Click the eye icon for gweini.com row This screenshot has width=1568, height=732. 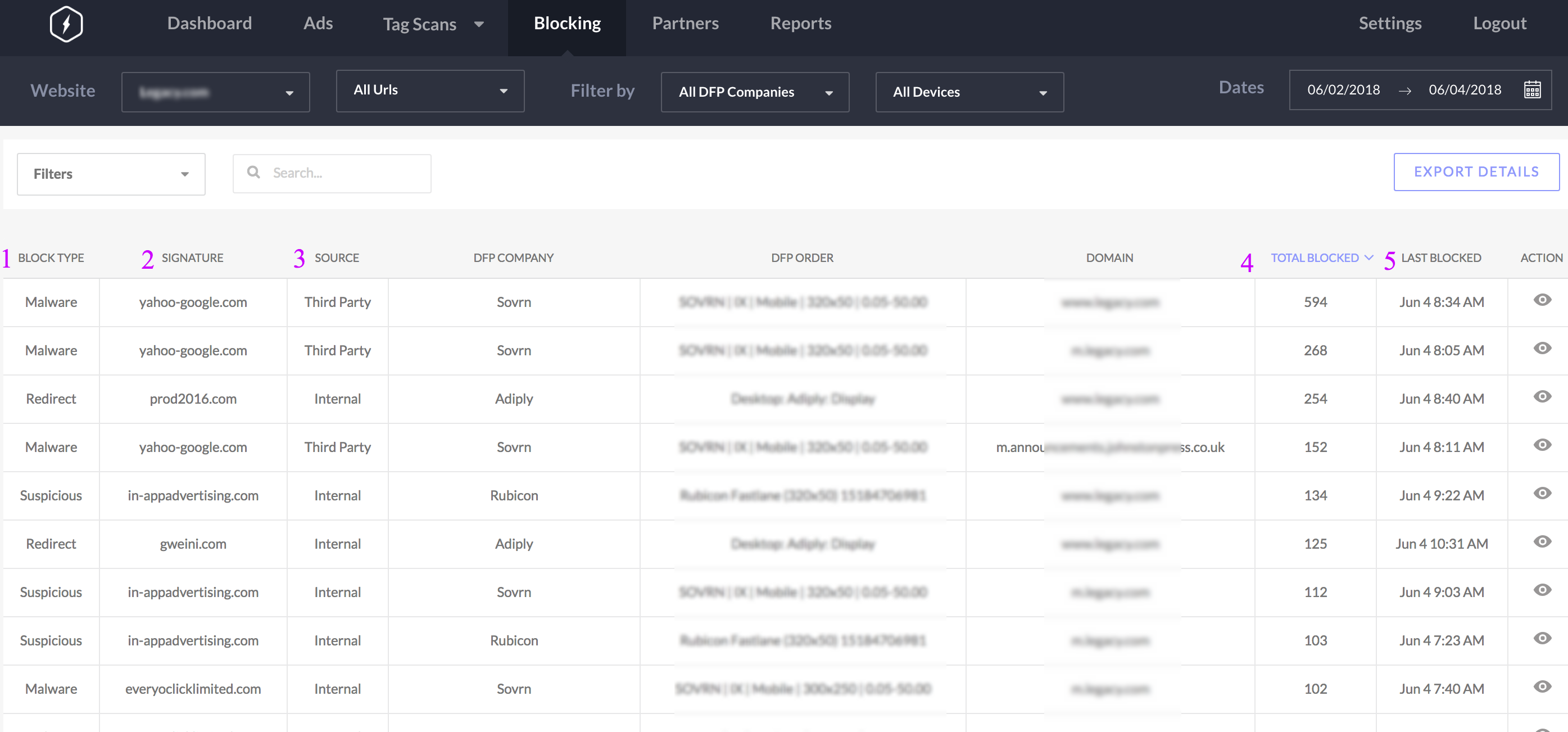(x=1542, y=541)
